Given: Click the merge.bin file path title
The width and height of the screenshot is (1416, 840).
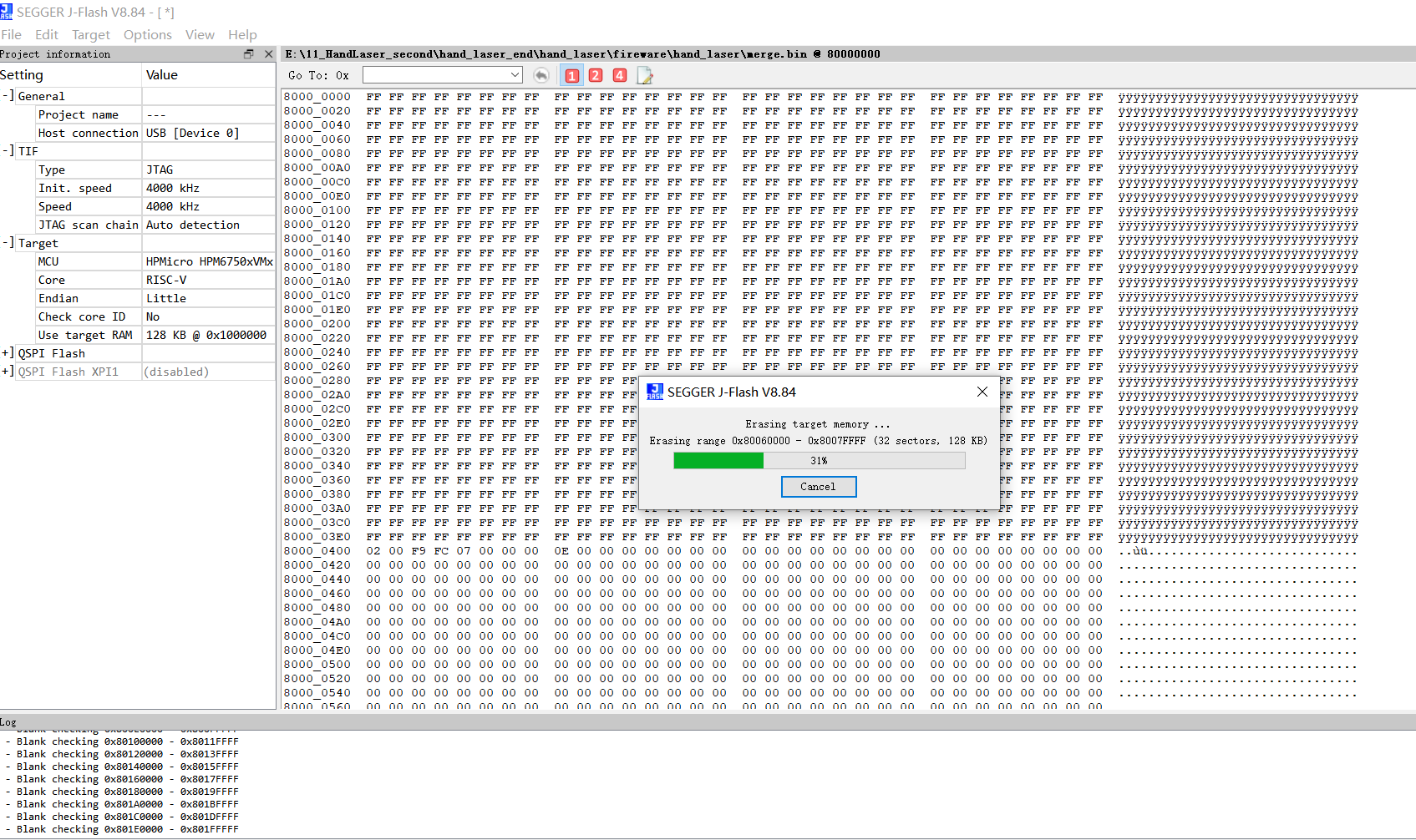Looking at the screenshot, I should 583,53.
